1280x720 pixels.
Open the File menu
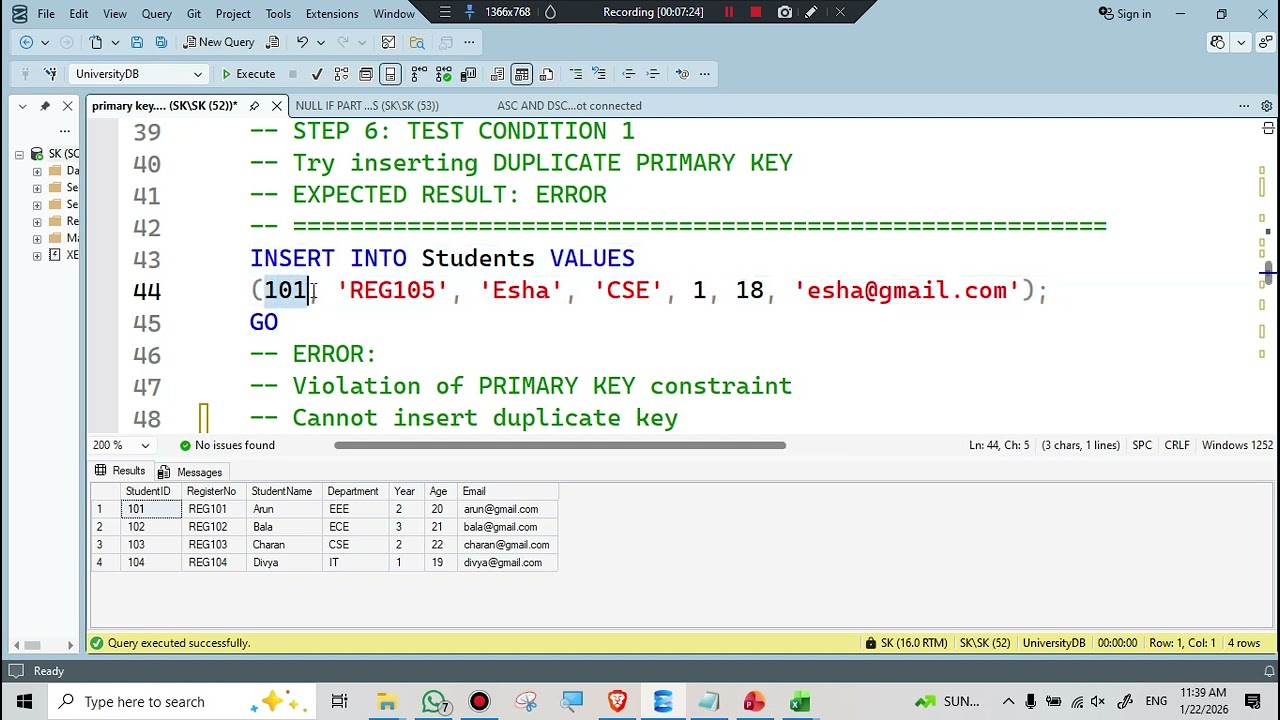pyautogui.click(x=46, y=13)
